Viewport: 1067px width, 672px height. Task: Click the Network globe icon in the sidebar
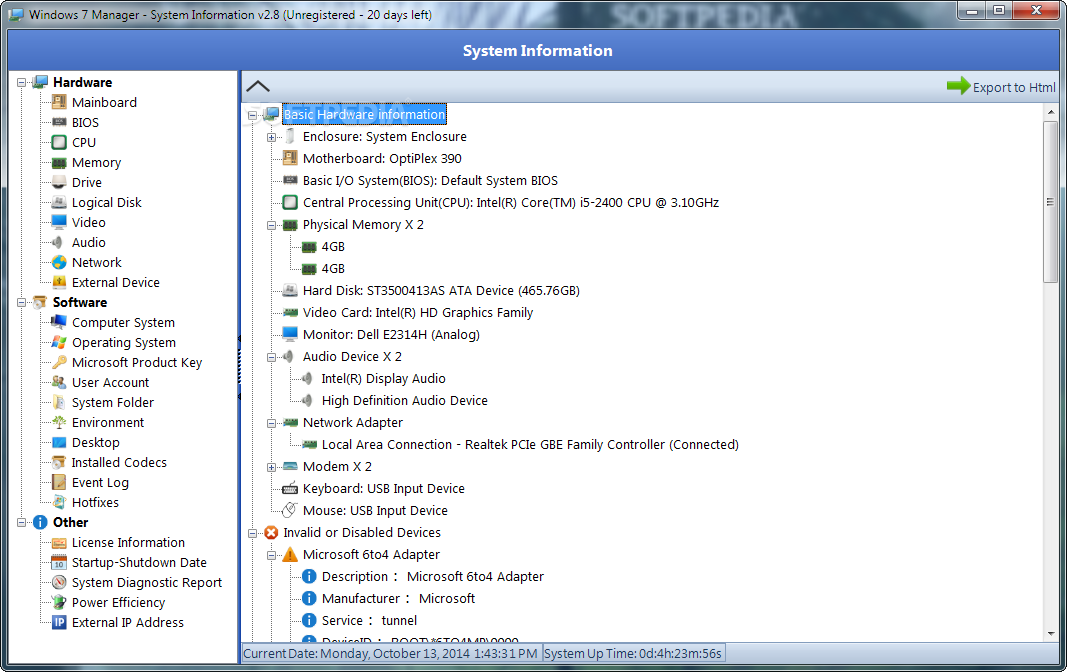pos(59,263)
